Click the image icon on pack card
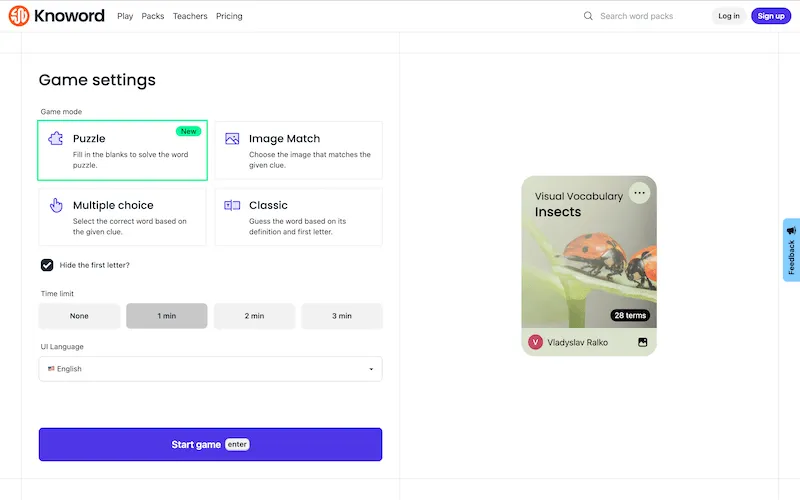800x500 pixels. coord(643,342)
